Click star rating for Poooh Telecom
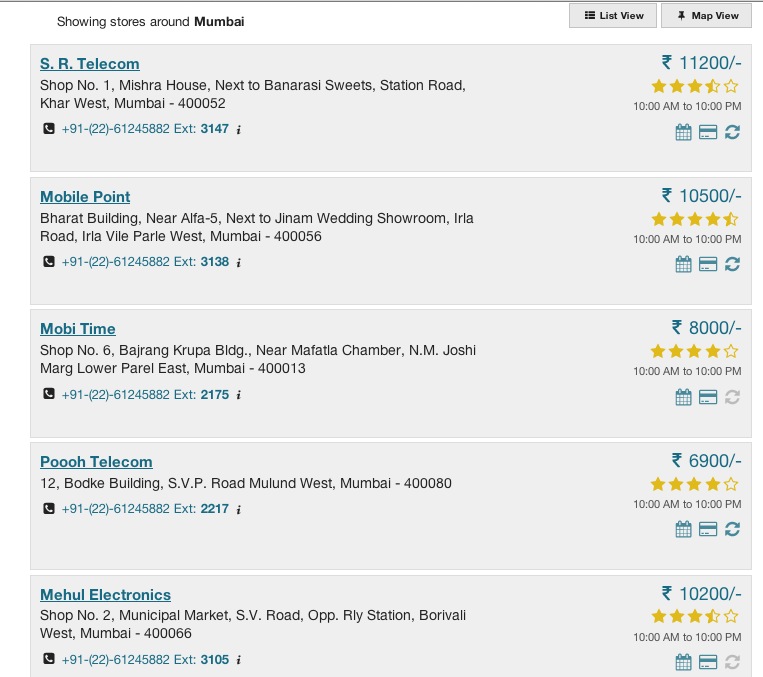763x677 pixels. tap(695, 484)
